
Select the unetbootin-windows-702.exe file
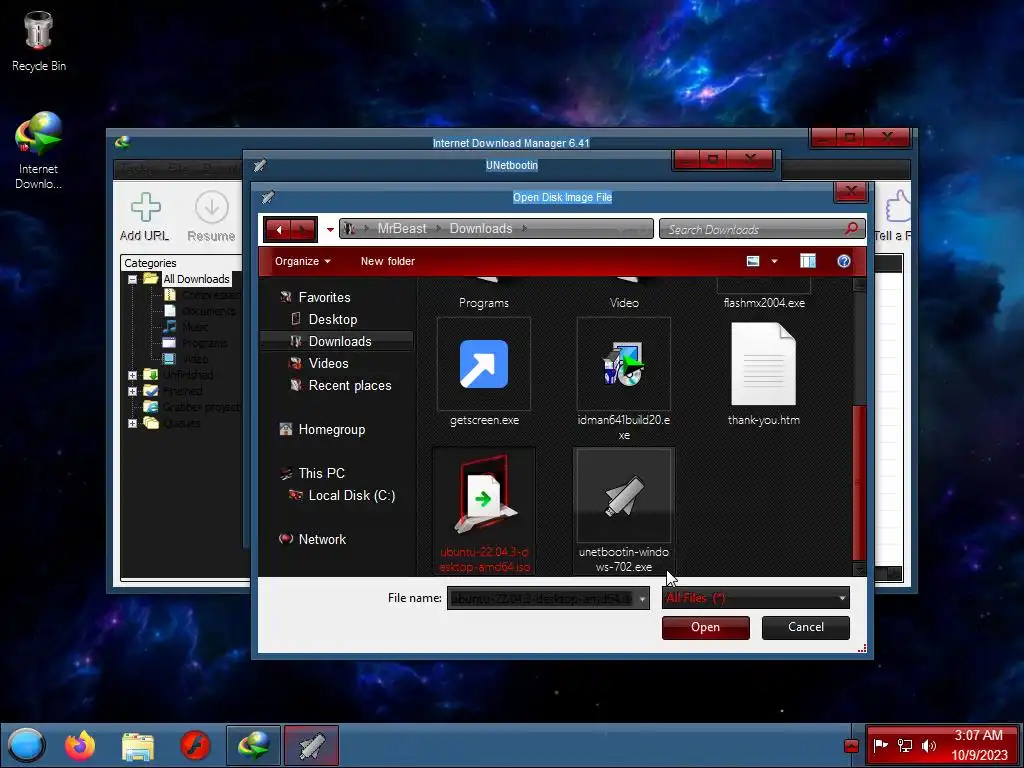[624, 511]
